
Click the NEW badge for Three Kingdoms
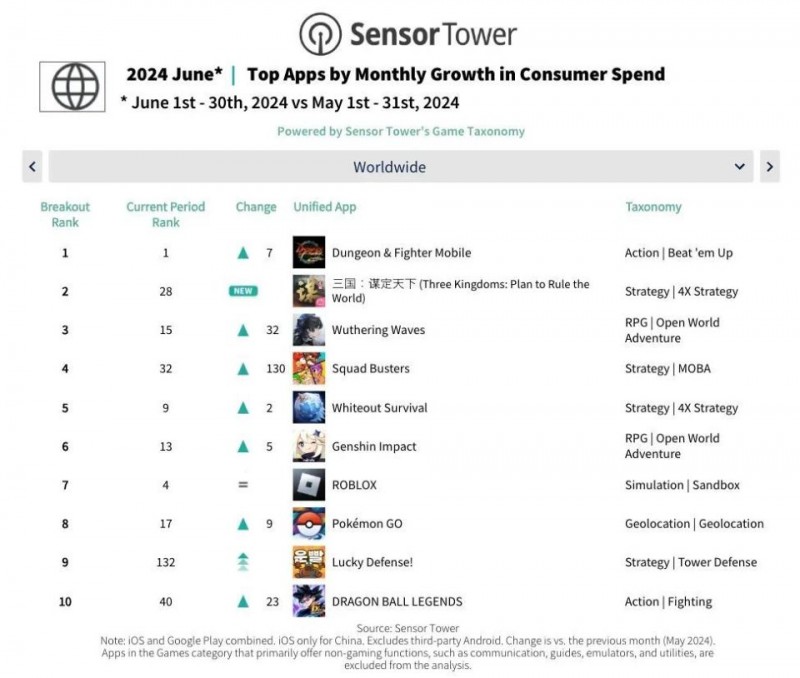click(243, 291)
